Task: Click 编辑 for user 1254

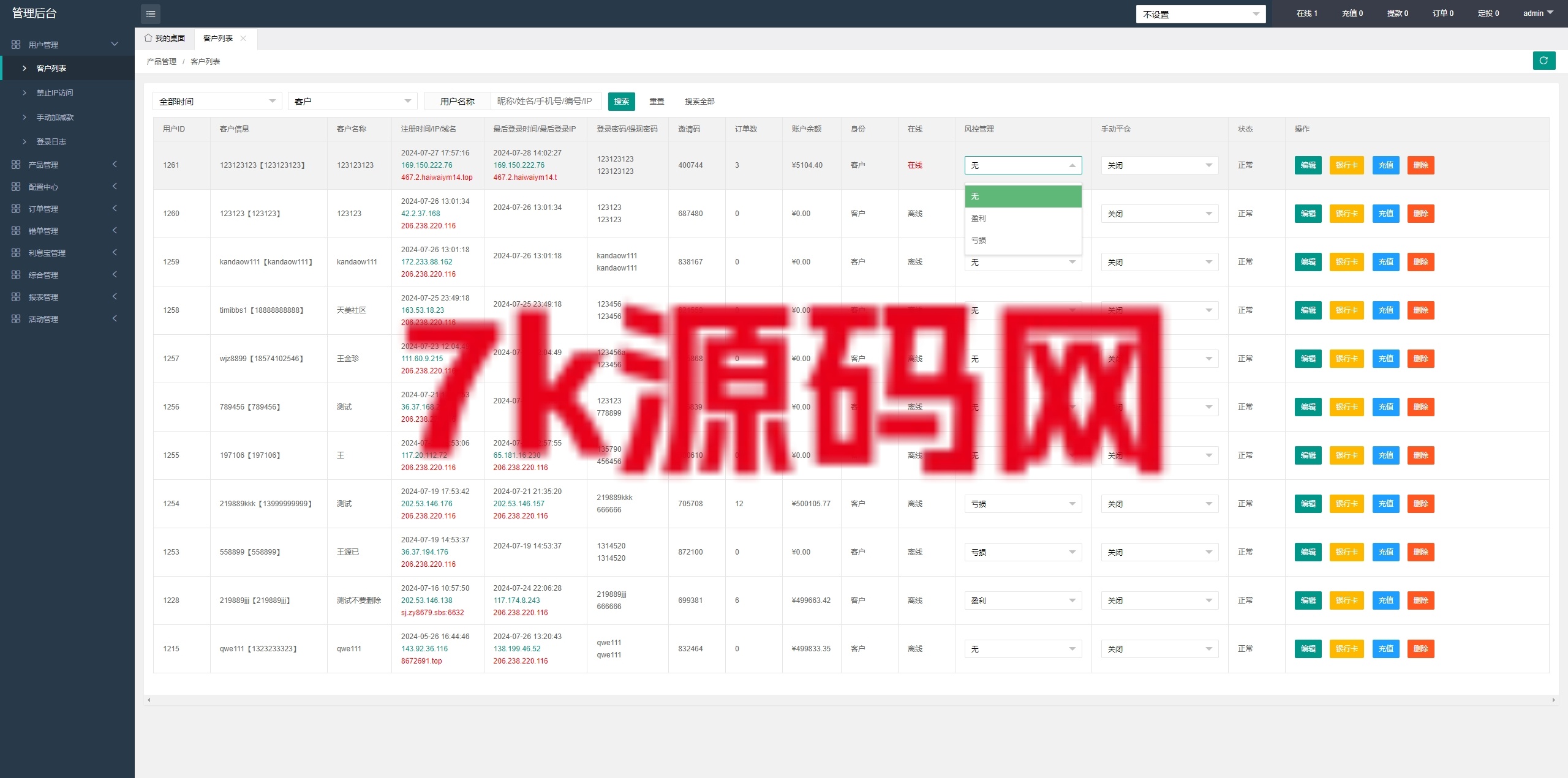Action: click(1308, 504)
